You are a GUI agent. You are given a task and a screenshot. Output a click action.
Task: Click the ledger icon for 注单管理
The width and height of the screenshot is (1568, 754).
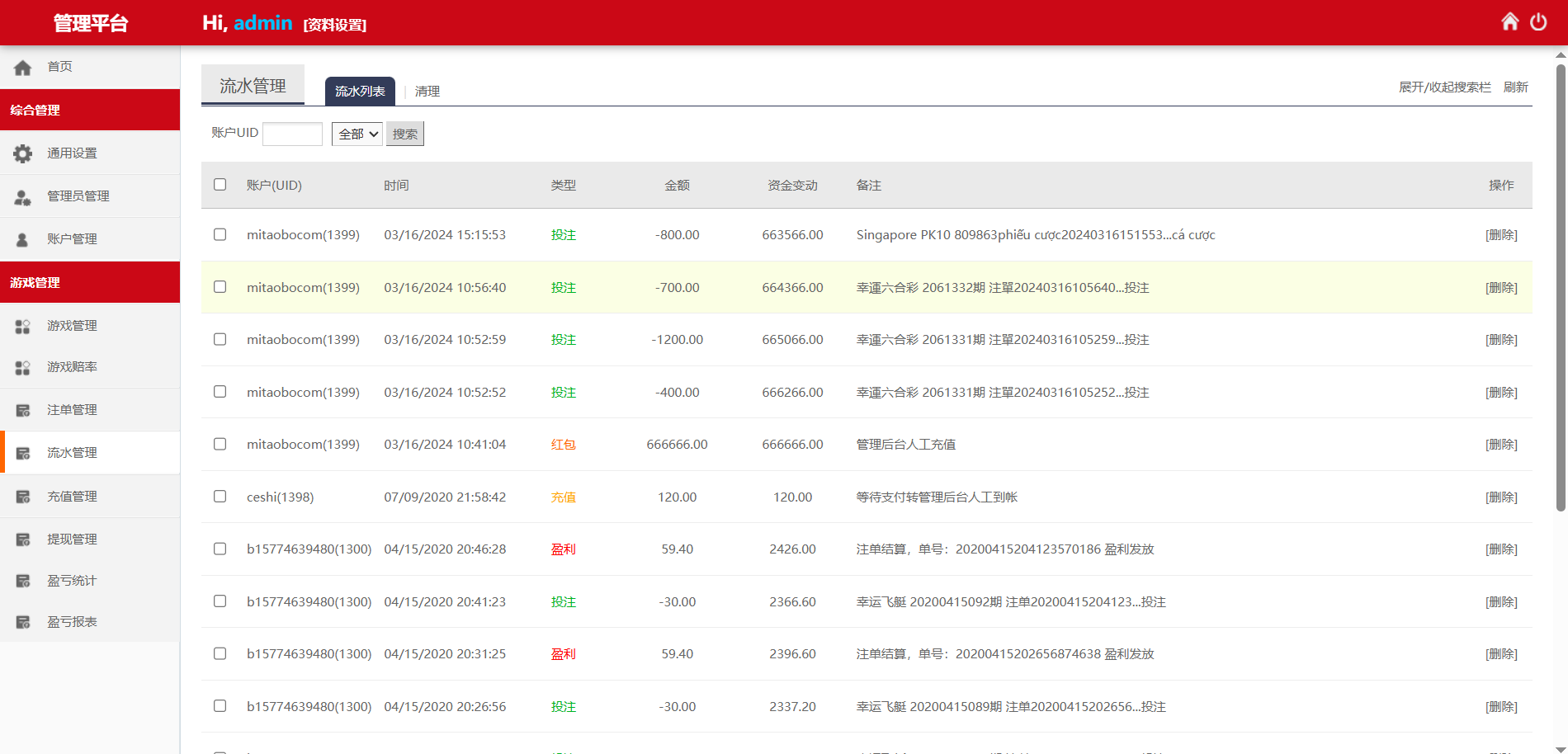pos(23,410)
